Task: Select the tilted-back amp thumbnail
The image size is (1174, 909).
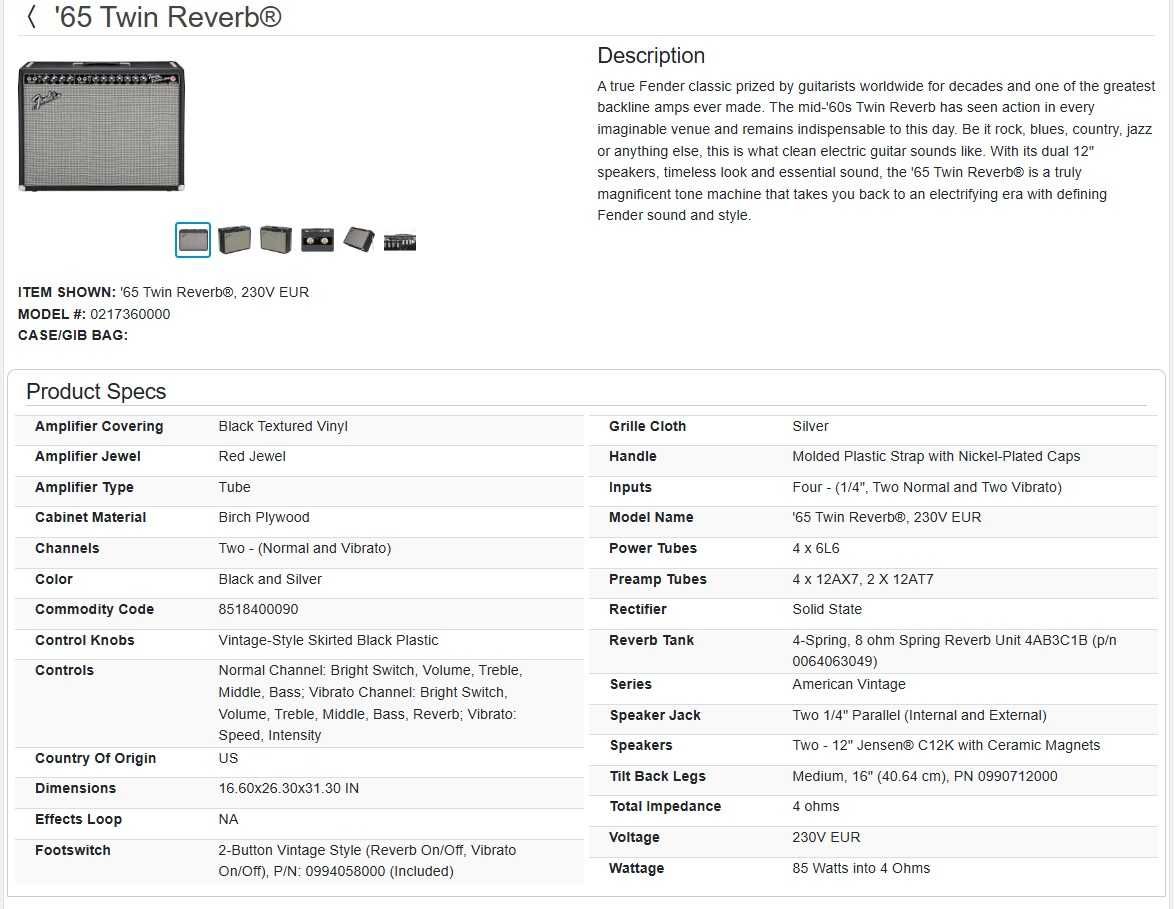Action: pyautogui.click(x=359, y=240)
